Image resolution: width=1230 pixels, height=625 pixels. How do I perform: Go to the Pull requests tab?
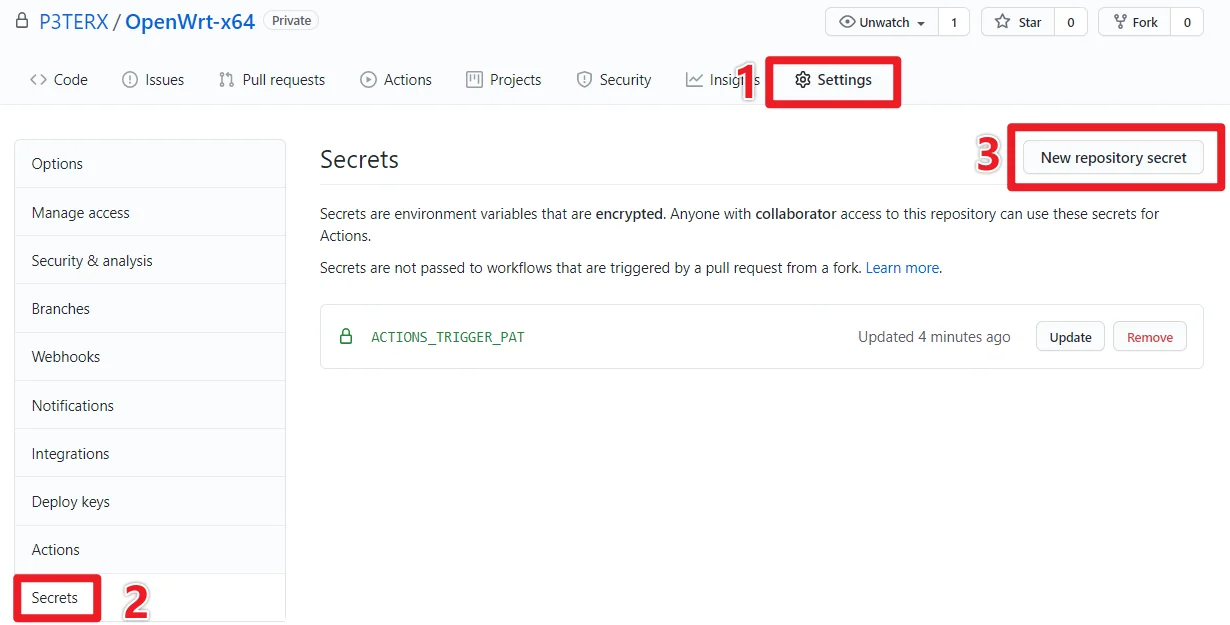coord(272,80)
